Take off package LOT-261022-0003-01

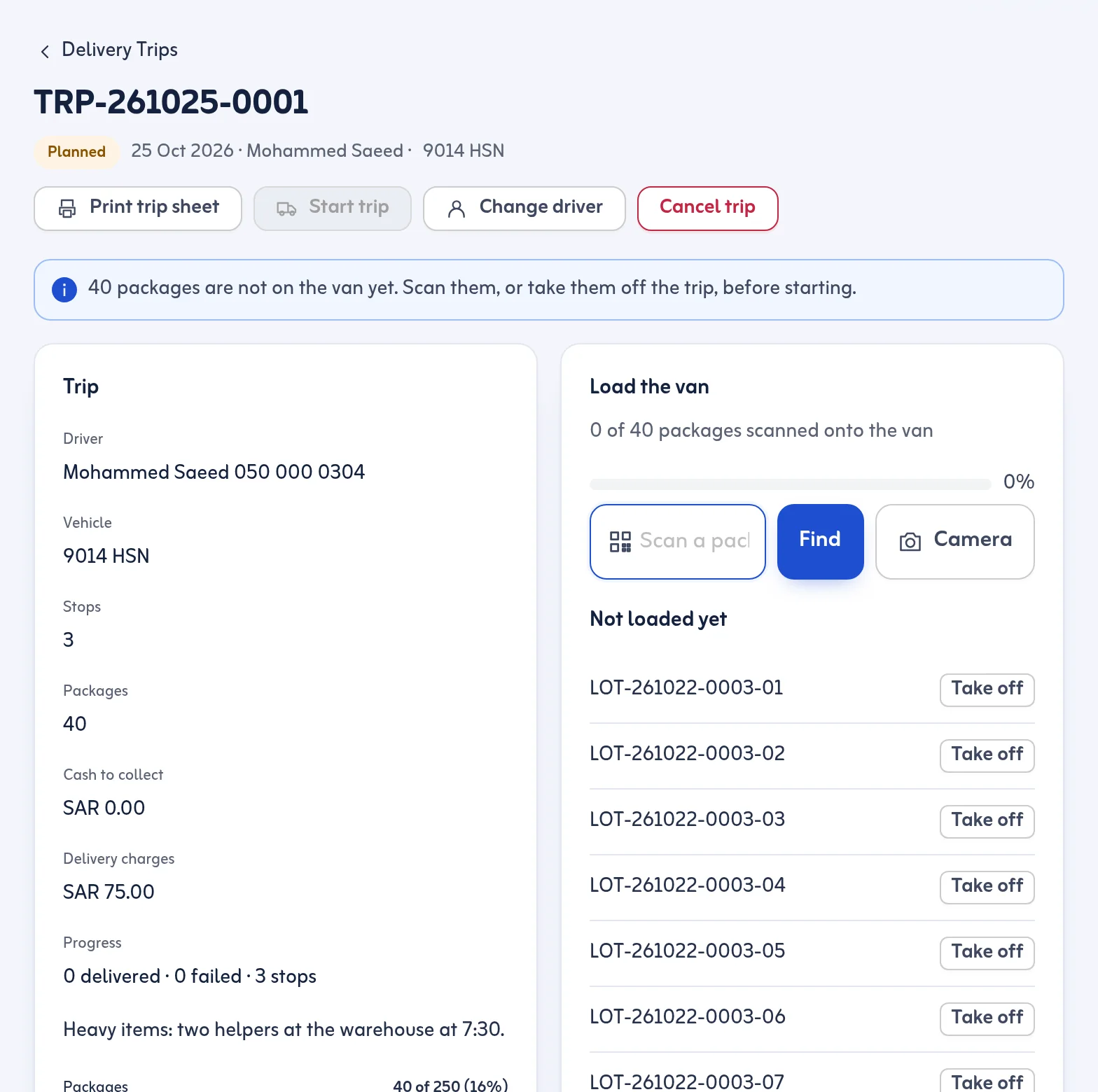pos(987,690)
